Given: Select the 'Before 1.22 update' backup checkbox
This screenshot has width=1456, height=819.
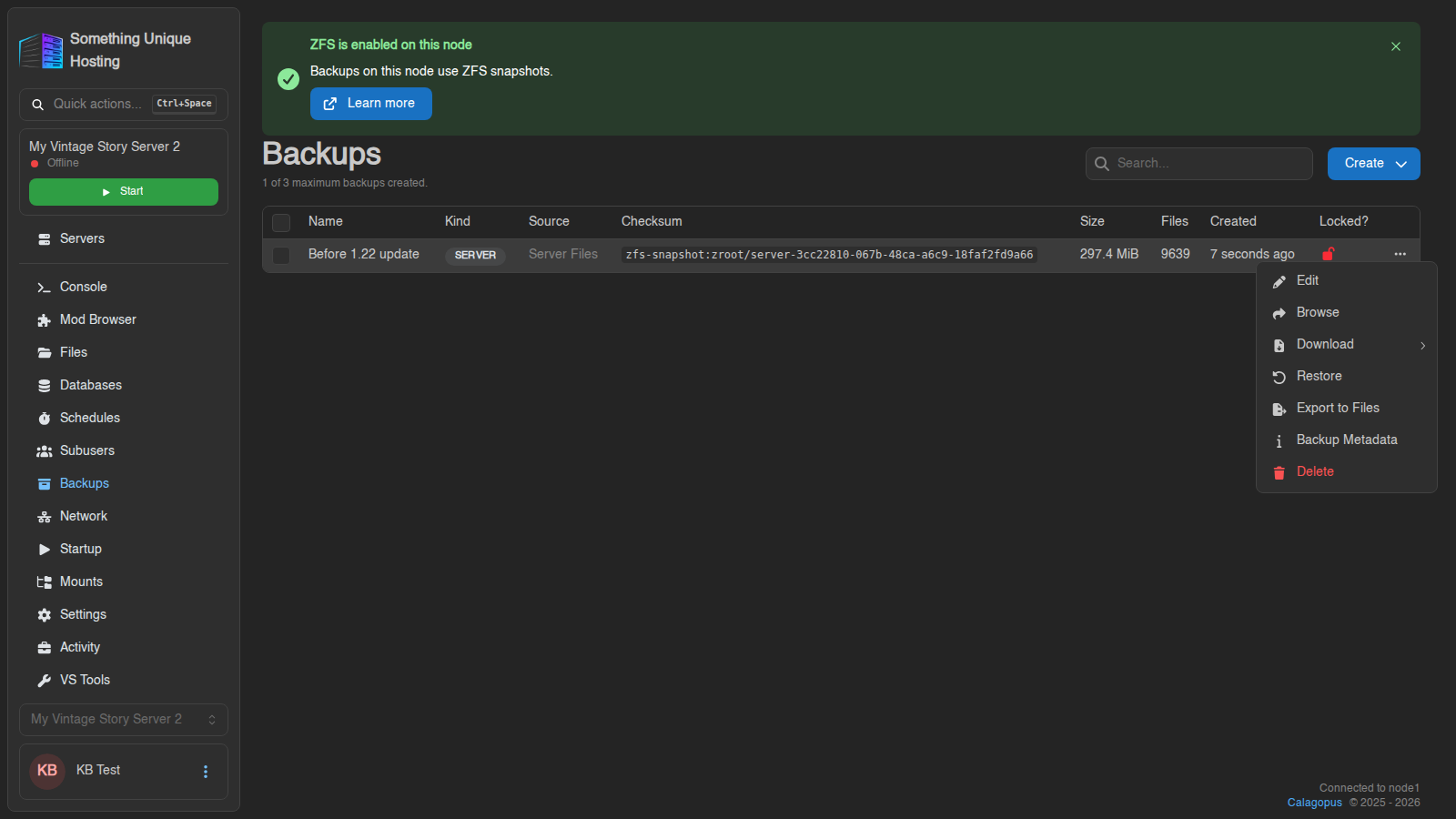Looking at the screenshot, I should pyautogui.click(x=281, y=255).
